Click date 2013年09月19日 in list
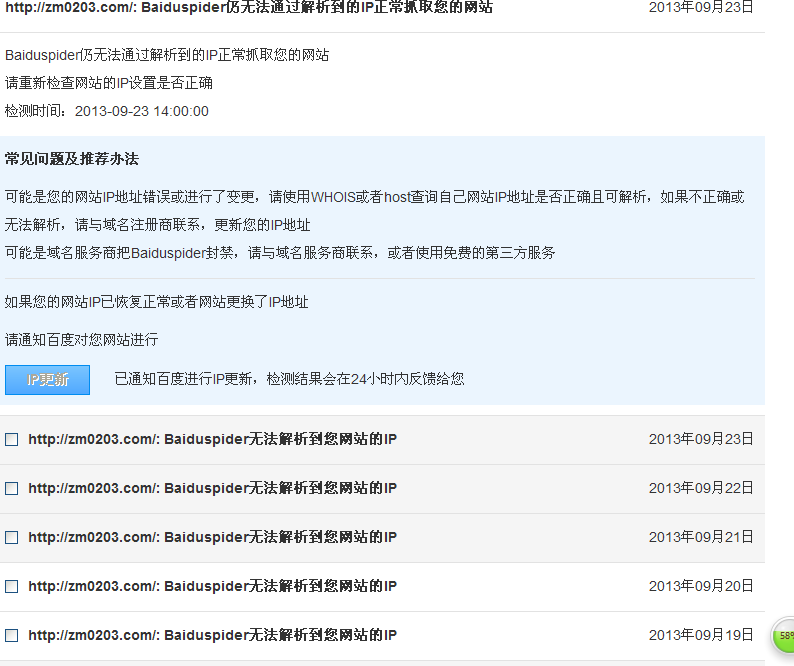The width and height of the screenshot is (794, 666). click(x=701, y=635)
